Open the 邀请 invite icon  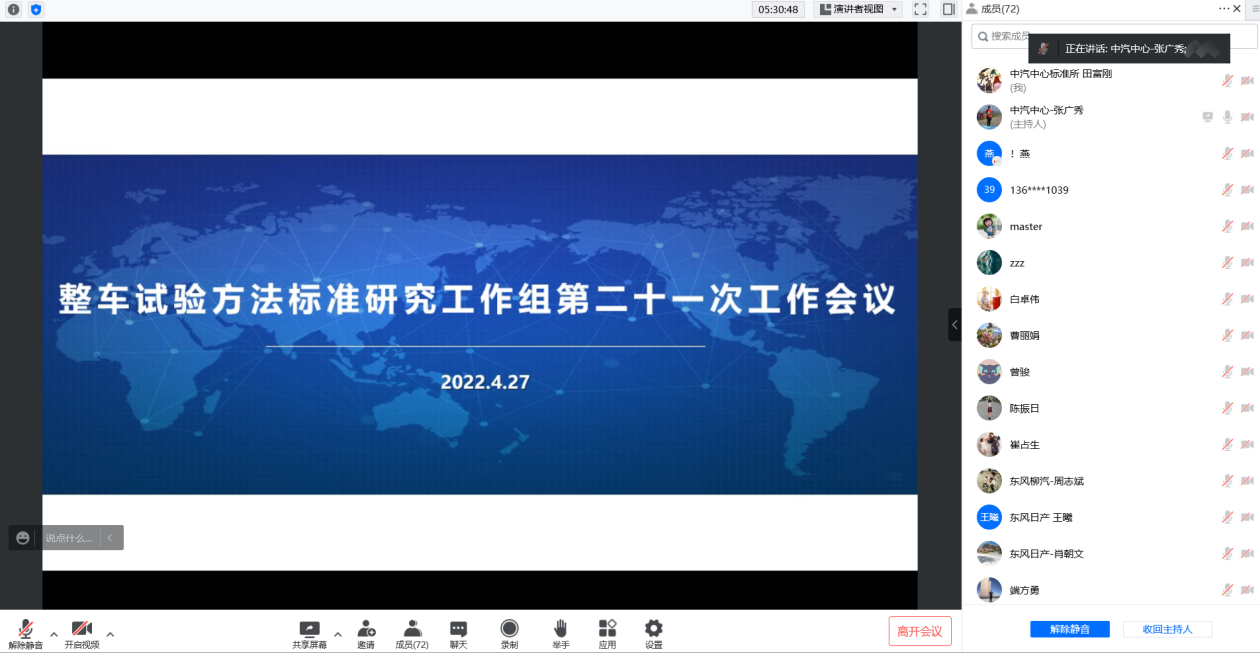click(x=366, y=630)
